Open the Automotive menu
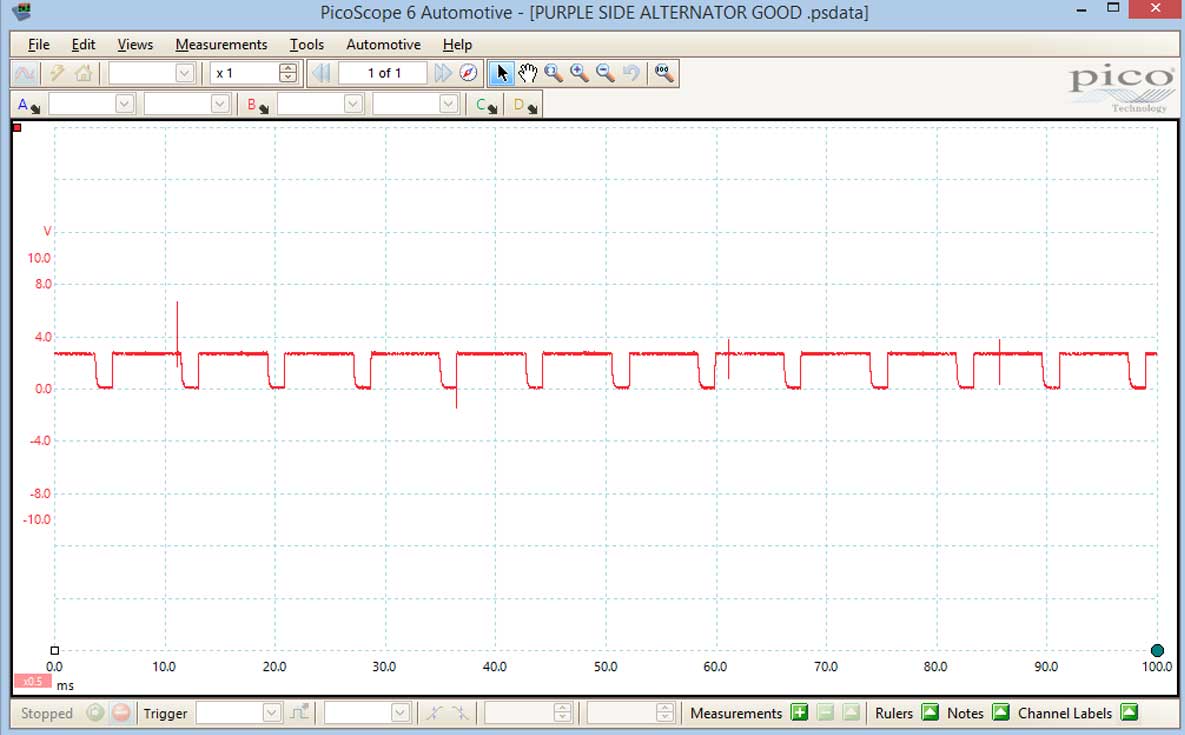 click(383, 45)
